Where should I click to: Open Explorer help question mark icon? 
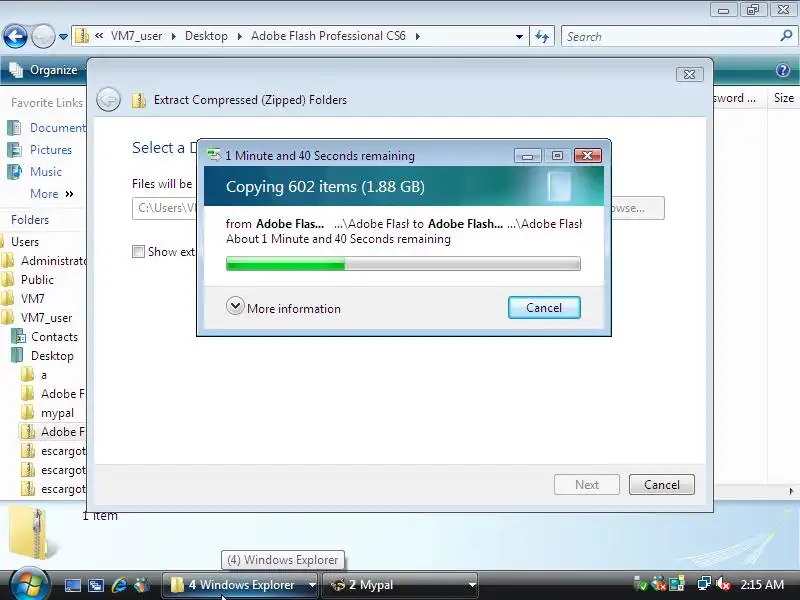coord(783,70)
